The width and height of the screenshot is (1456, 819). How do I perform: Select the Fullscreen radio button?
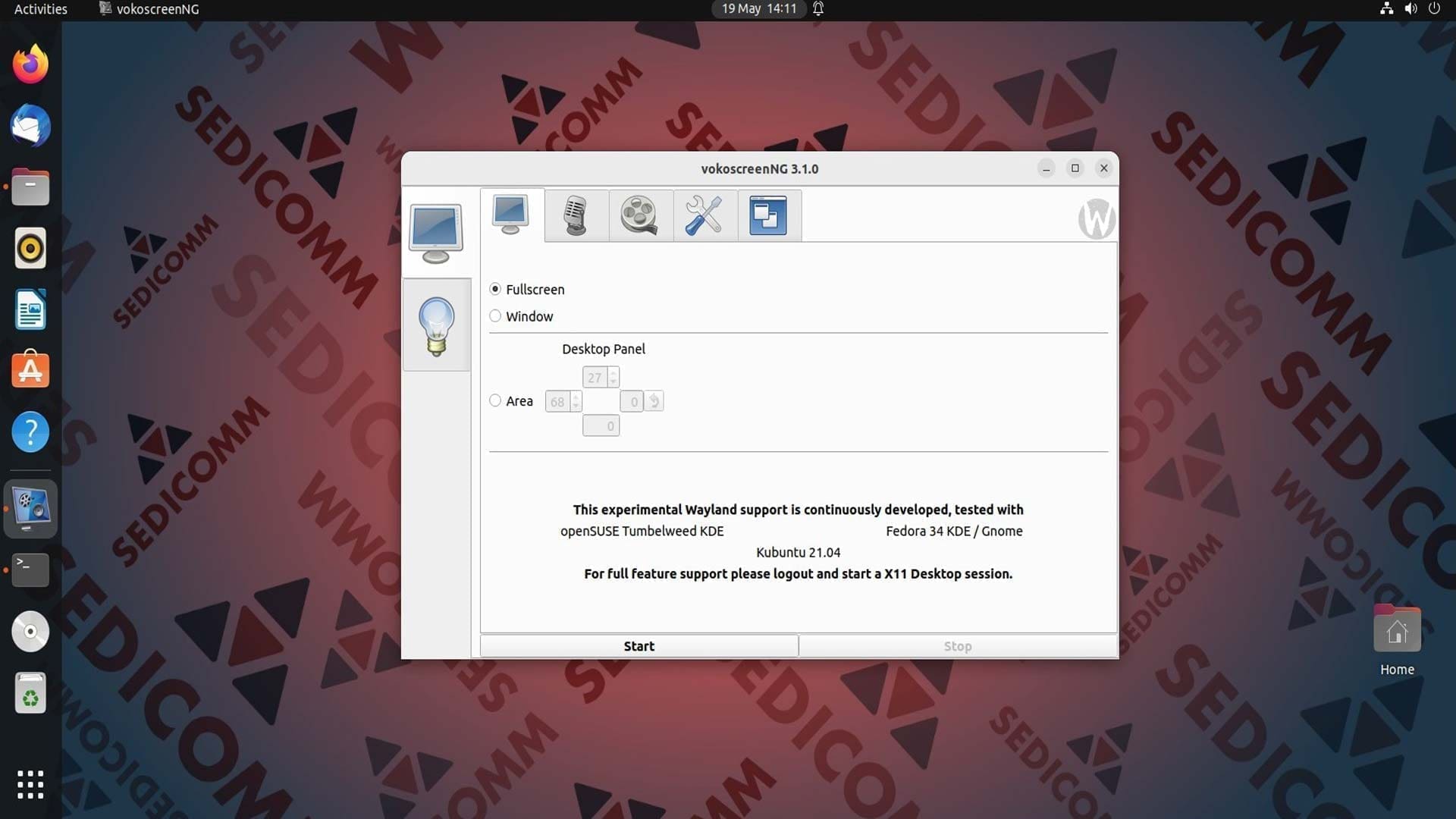tap(495, 289)
